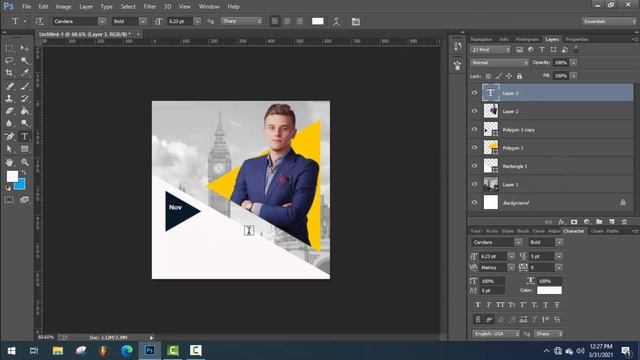Hide the Rectangle 1 layer
640x360 pixels.
[x=474, y=166]
